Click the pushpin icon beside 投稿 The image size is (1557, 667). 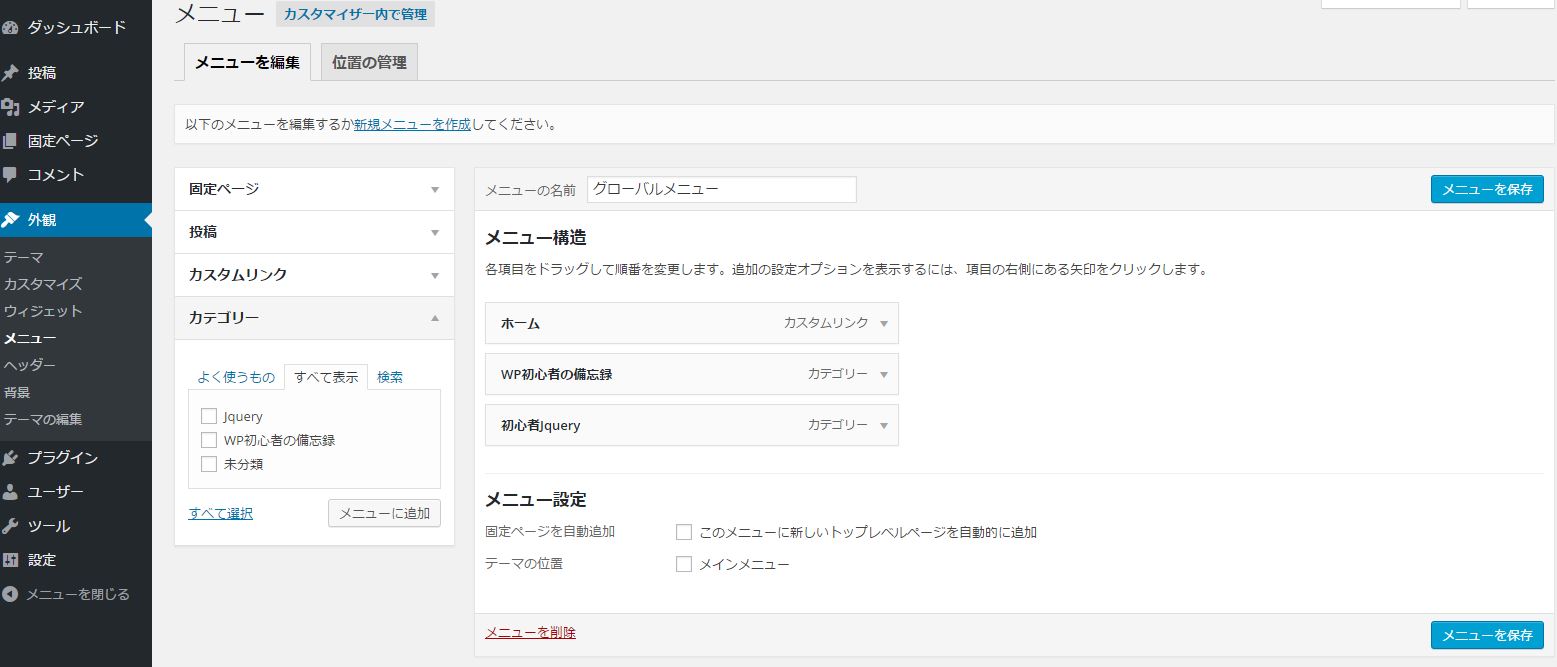coord(11,73)
